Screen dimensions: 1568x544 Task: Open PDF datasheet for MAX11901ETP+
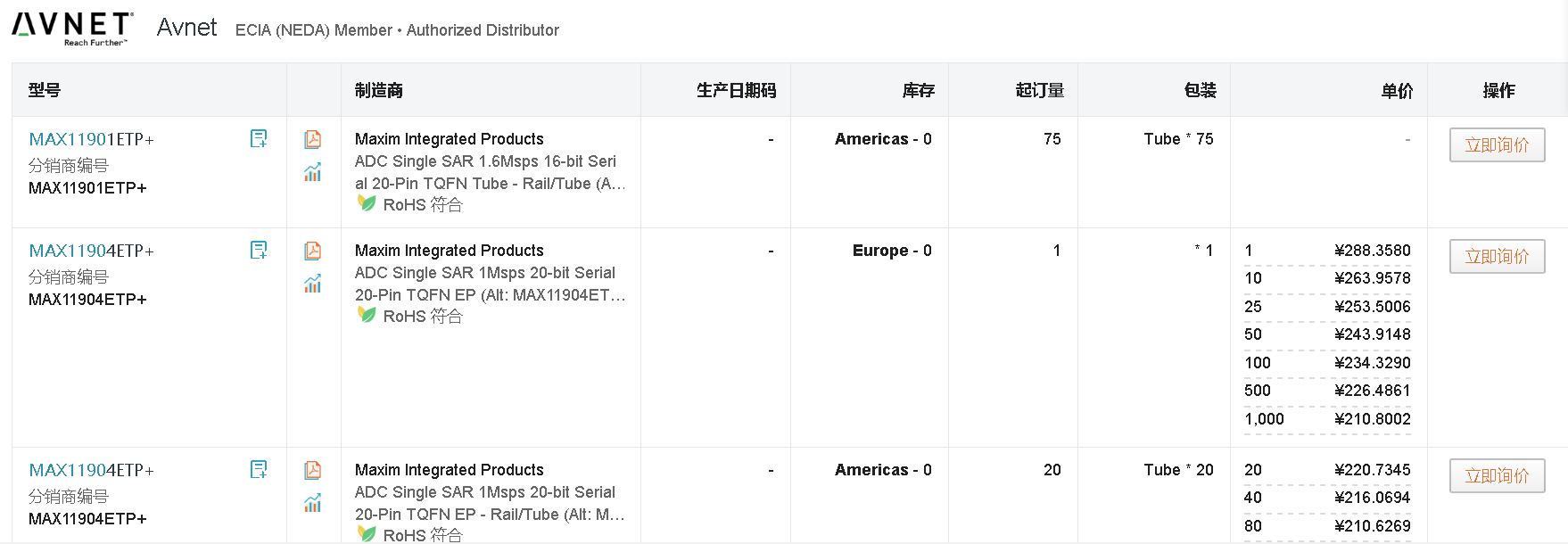pyautogui.click(x=313, y=139)
